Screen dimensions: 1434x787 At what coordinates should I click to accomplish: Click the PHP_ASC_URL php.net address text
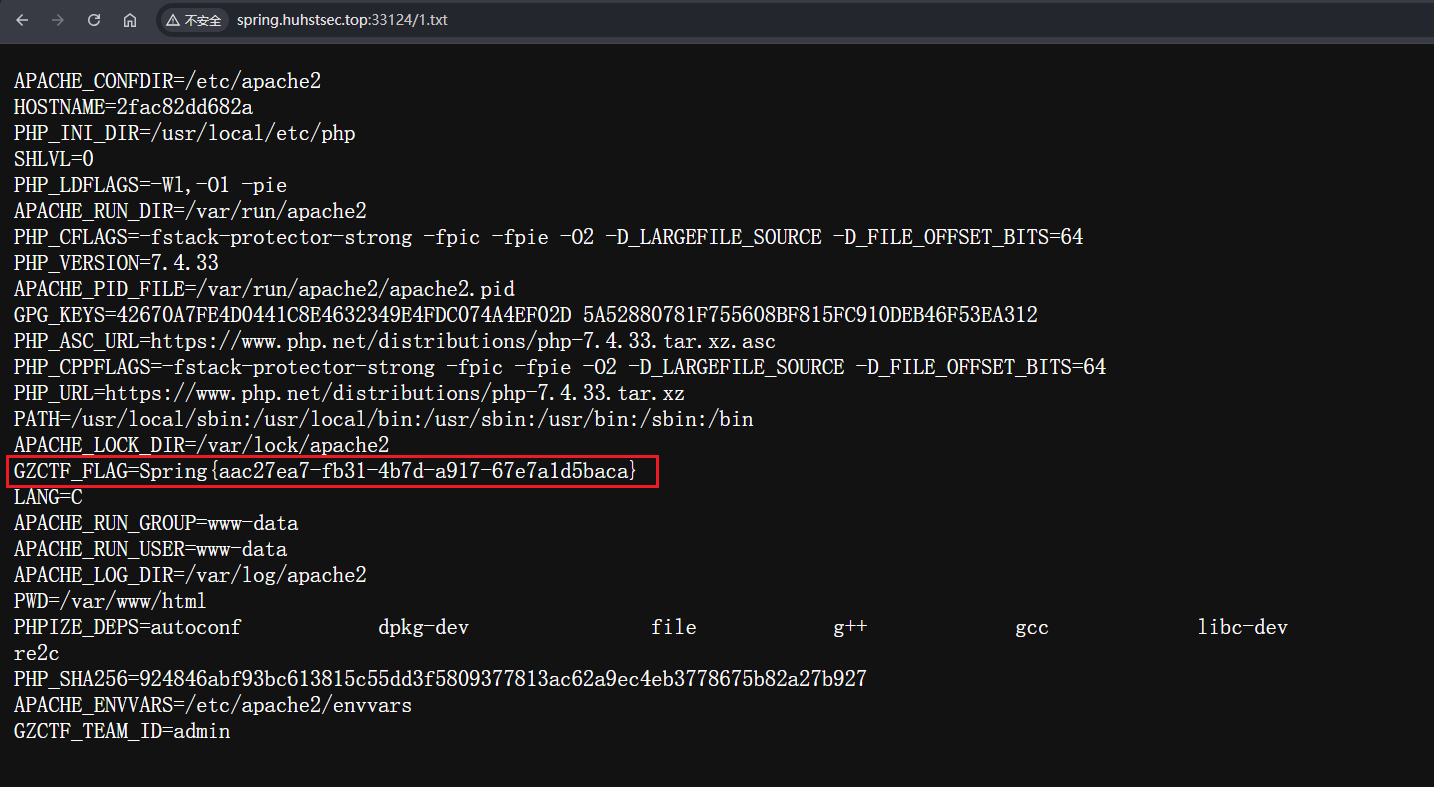(x=463, y=341)
